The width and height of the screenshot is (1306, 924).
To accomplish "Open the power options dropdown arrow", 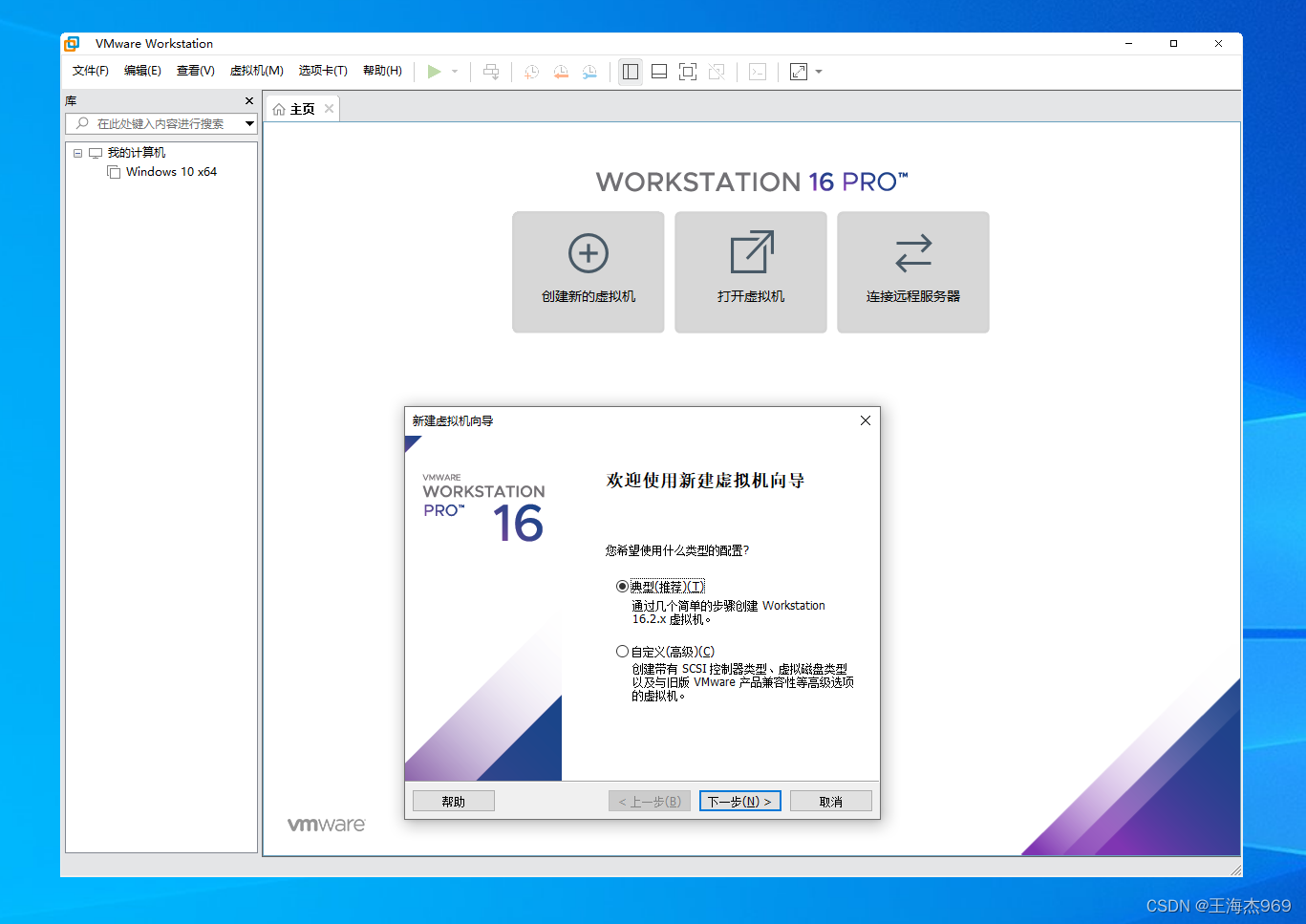I will point(455,72).
